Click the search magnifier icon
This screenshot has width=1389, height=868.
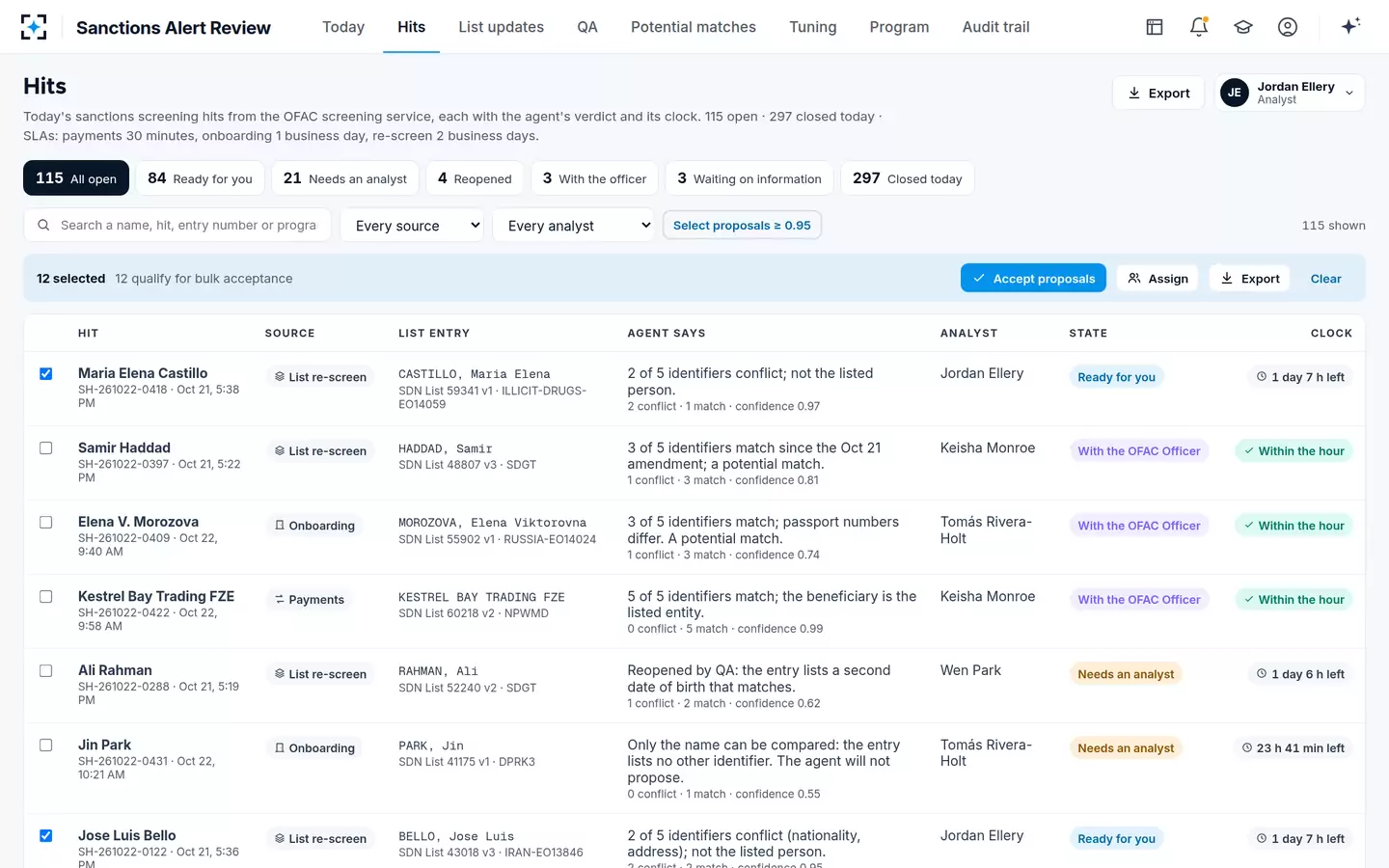coord(43,225)
